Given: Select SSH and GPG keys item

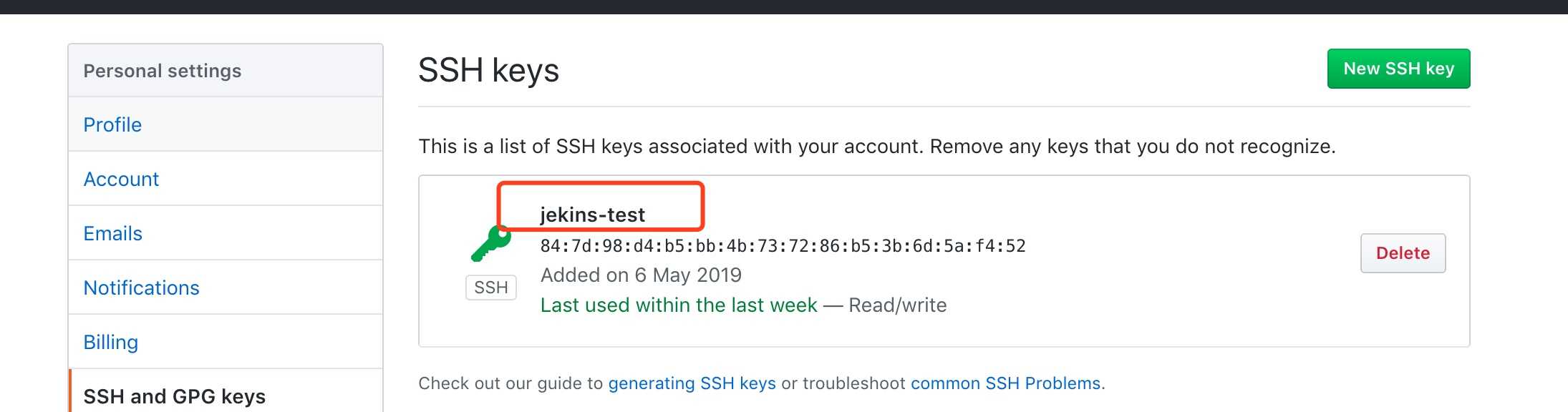Looking at the screenshot, I should (174, 396).
